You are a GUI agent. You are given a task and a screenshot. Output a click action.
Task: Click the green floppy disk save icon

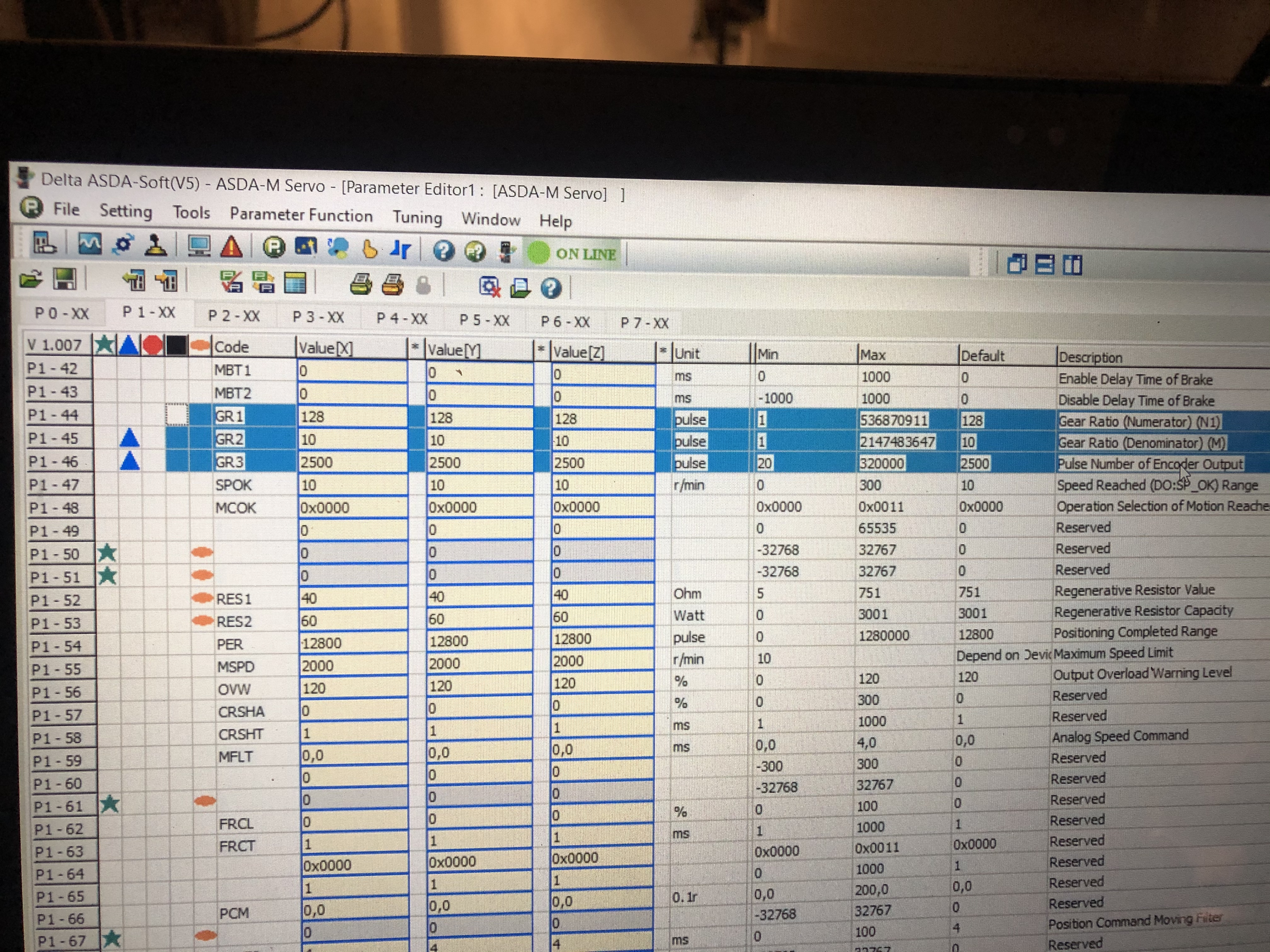point(64,280)
